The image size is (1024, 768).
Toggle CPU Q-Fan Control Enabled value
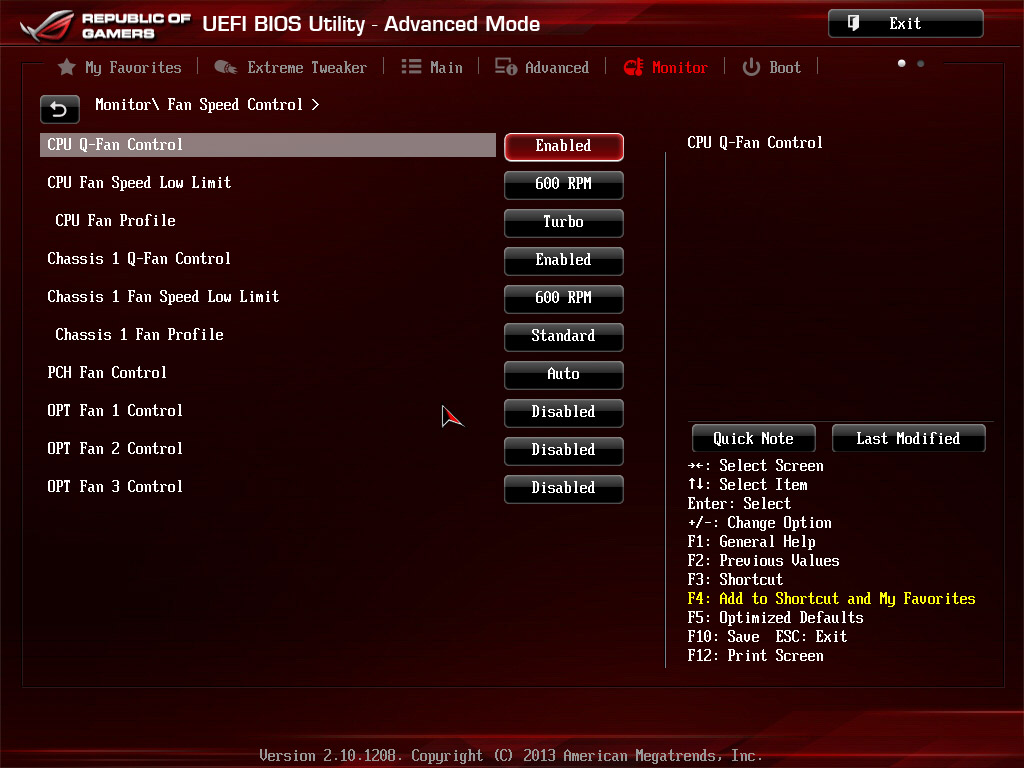coord(564,146)
